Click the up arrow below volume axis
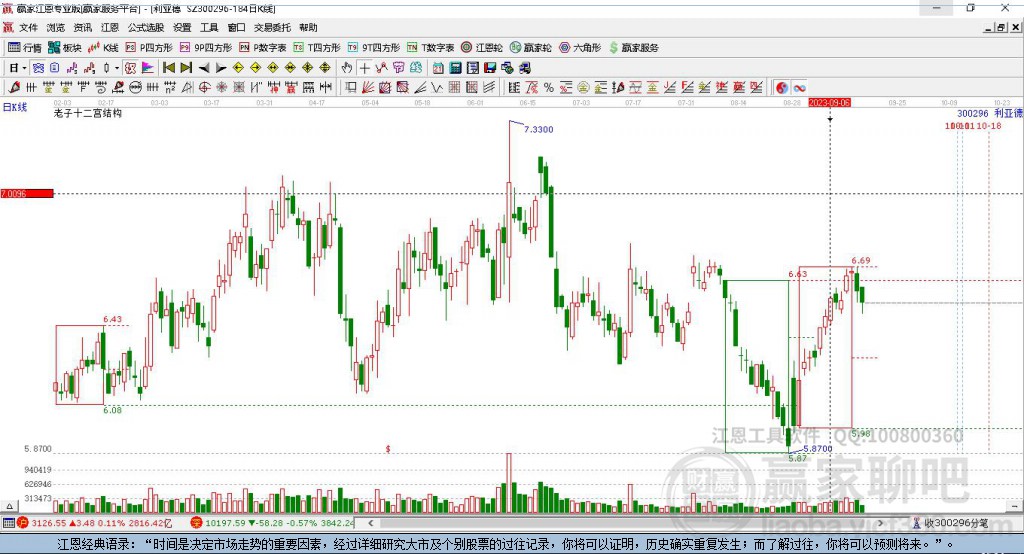Image resolution: width=1024 pixels, height=554 pixels. (x=9, y=506)
